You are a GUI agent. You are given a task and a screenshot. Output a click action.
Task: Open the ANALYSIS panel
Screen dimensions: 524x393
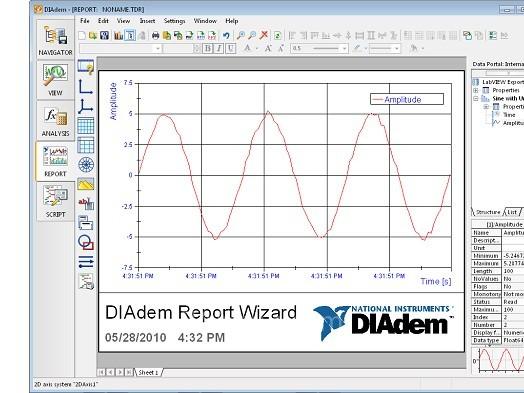point(55,121)
